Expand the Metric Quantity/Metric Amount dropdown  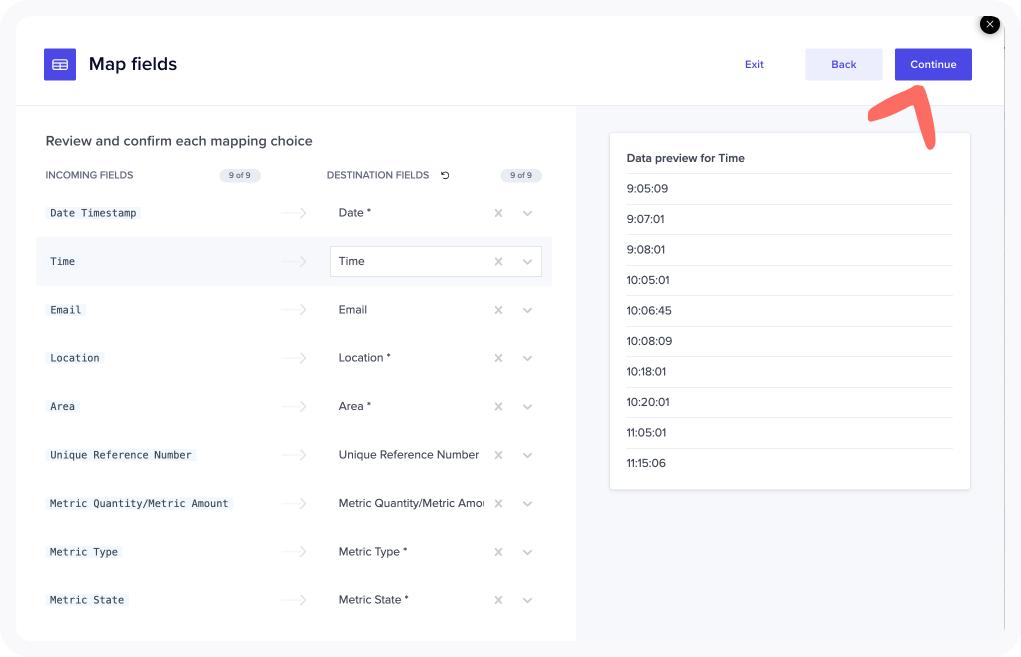[527, 504]
